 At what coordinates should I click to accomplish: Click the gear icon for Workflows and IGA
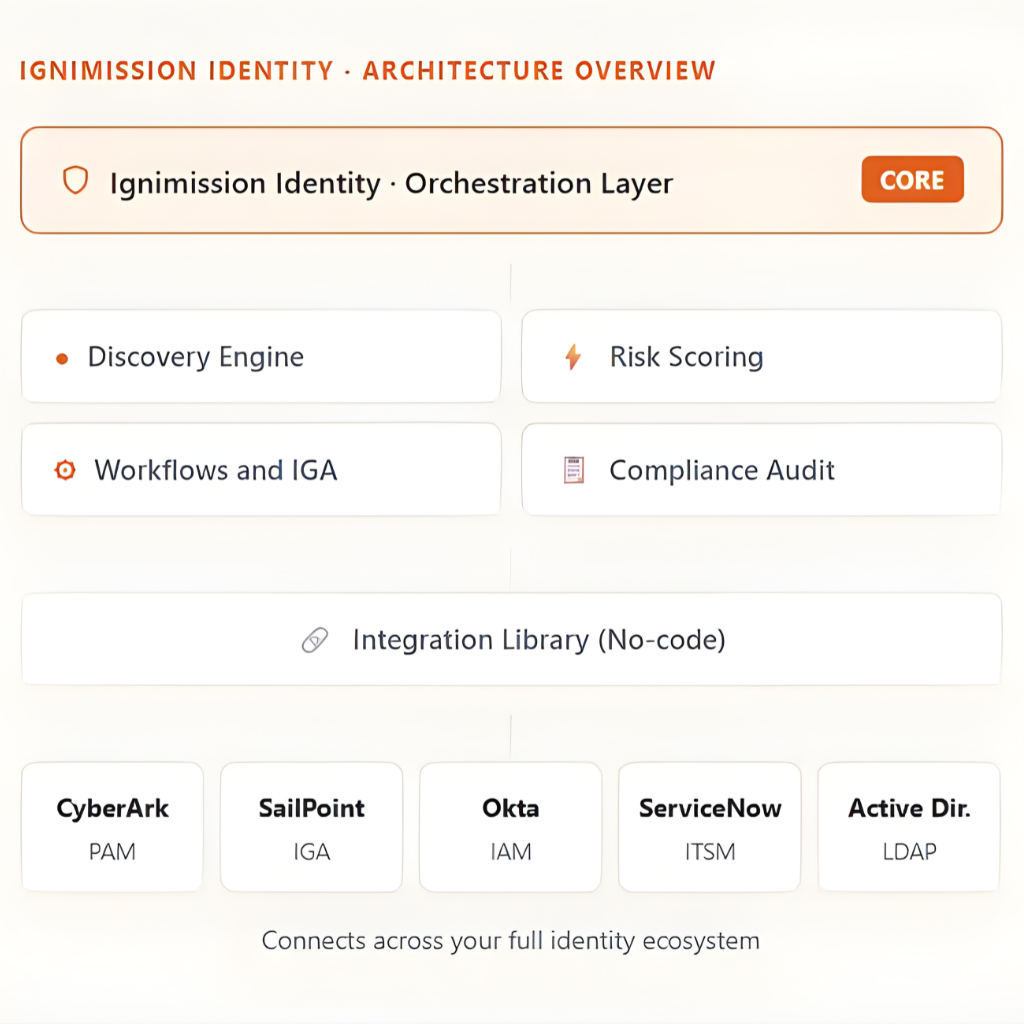click(65, 470)
